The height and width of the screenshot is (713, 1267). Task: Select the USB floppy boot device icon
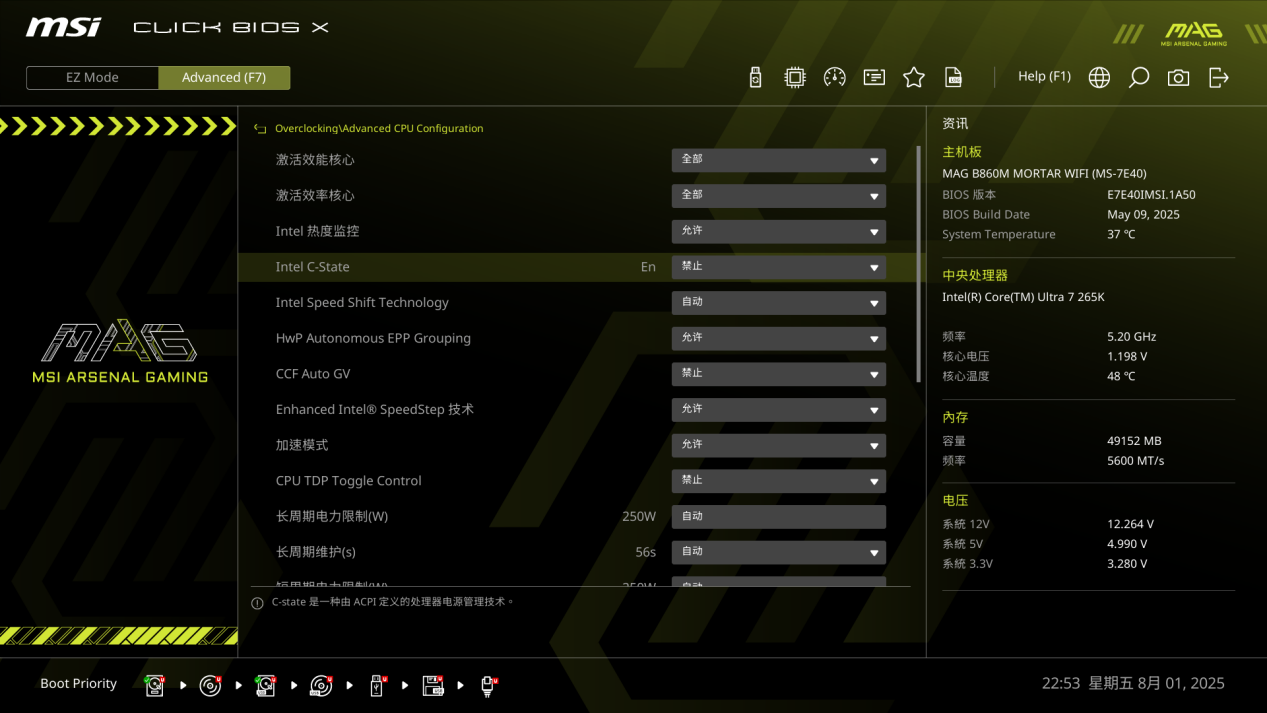[433, 685]
